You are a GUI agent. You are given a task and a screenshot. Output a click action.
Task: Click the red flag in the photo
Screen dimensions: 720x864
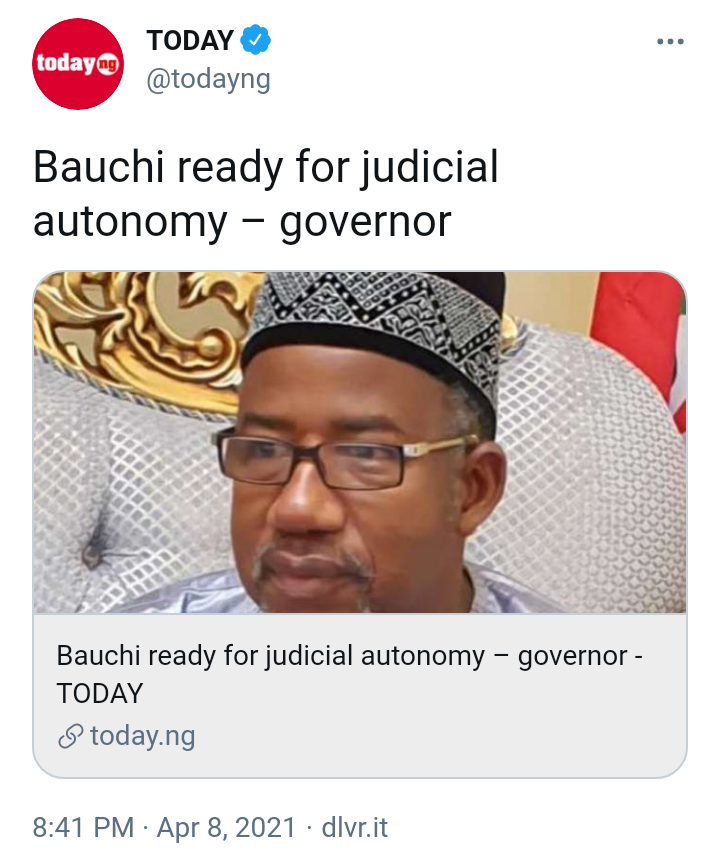coord(639,342)
